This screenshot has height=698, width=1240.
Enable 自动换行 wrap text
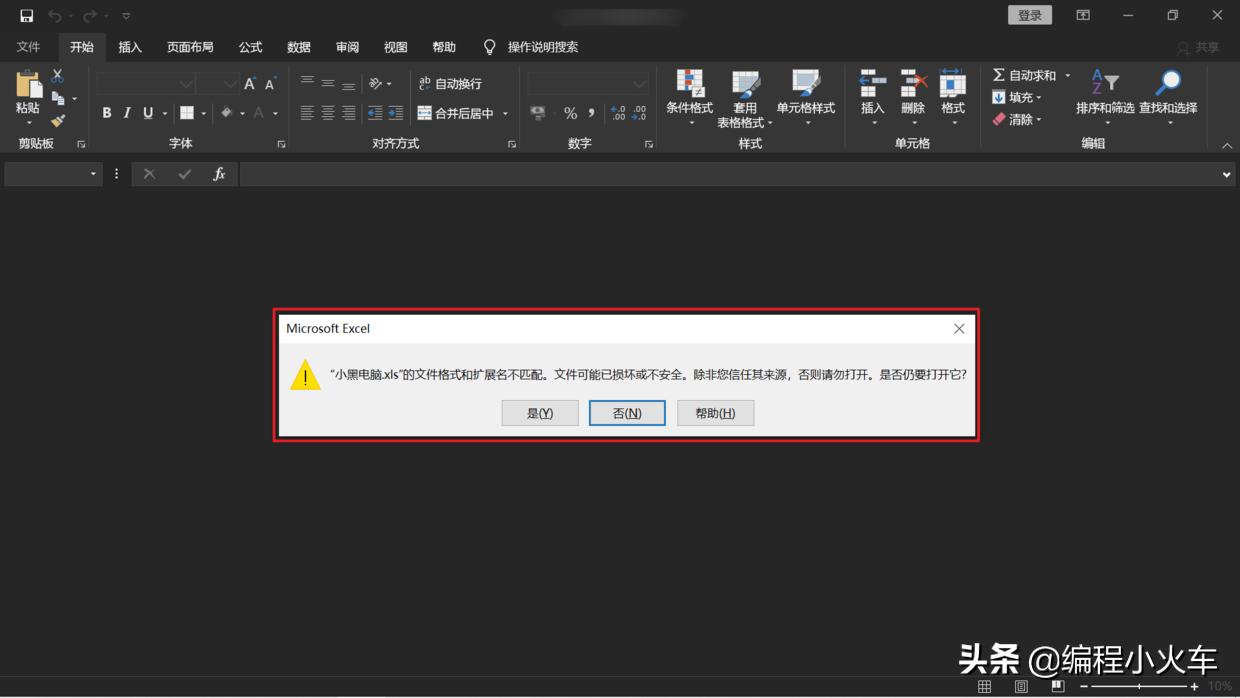[x=450, y=84]
